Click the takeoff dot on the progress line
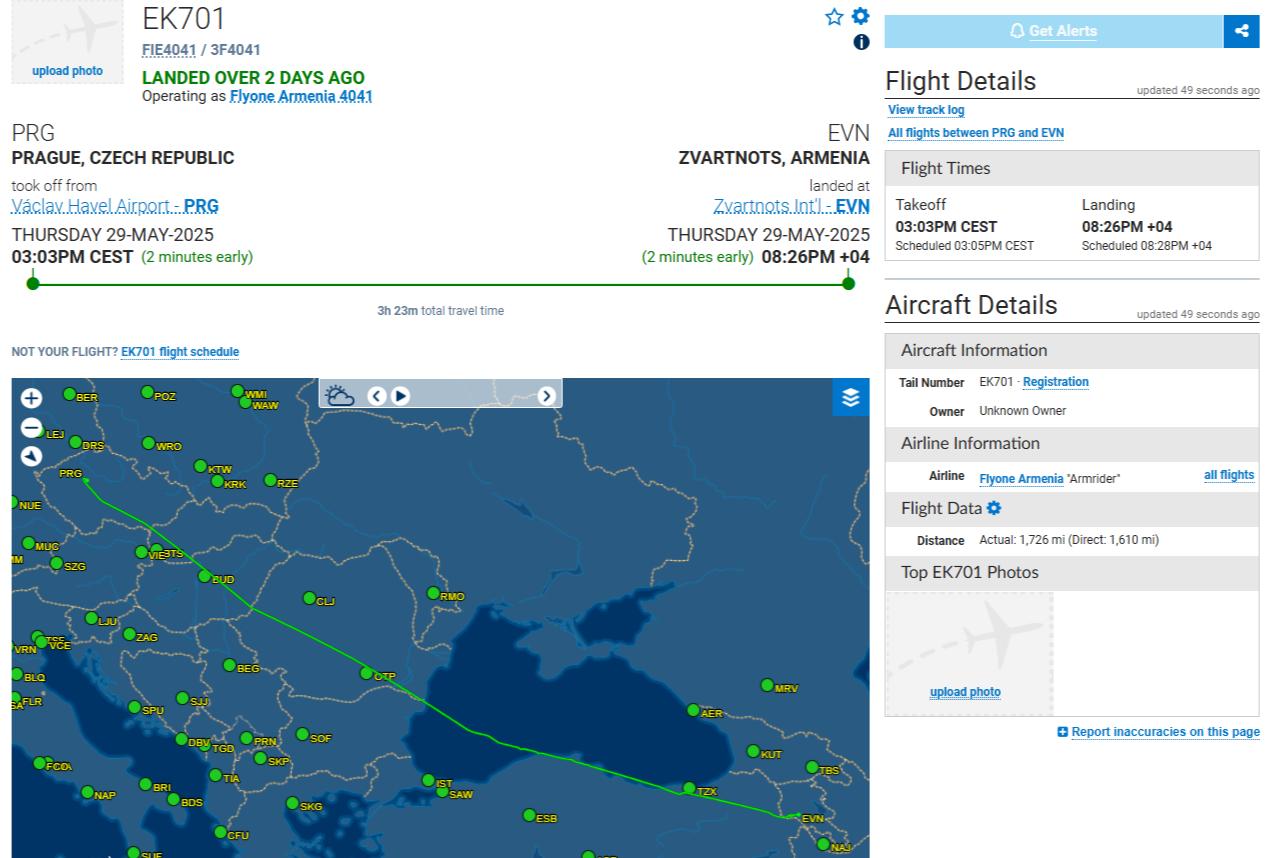This screenshot has height=858, width=1268. click(33, 283)
